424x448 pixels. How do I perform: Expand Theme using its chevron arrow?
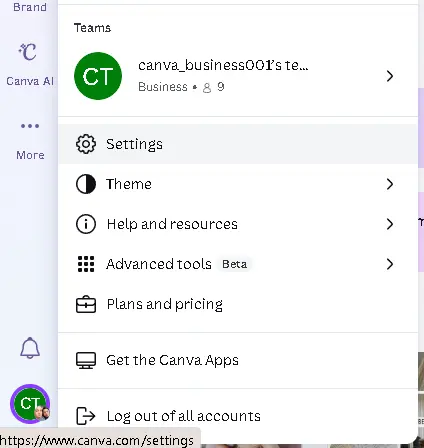390,184
